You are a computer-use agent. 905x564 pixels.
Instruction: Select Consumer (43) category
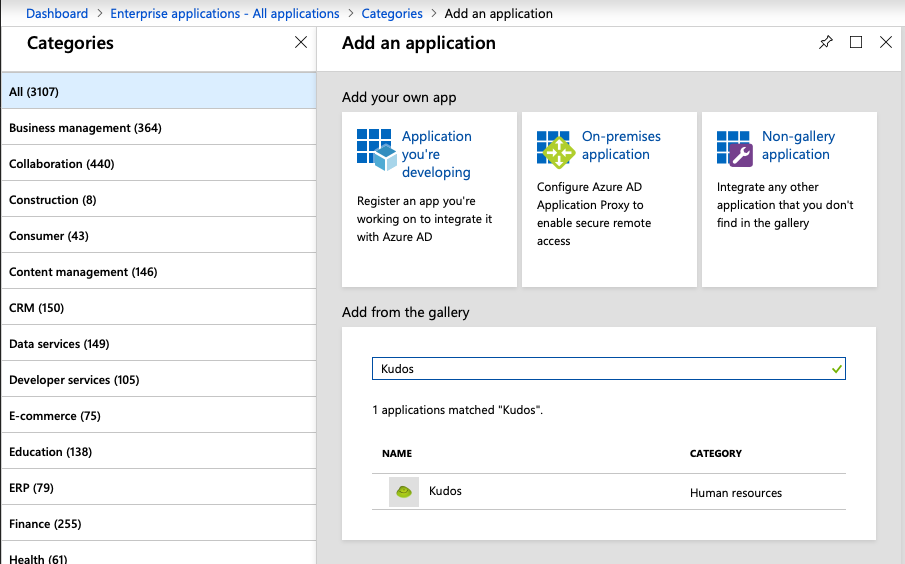coord(159,236)
